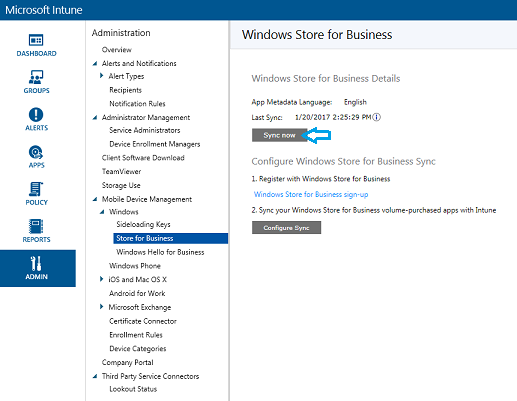Open Windows Store for Business sign-up link
517x401 pixels.
pyautogui.click(x=311, y=194)
